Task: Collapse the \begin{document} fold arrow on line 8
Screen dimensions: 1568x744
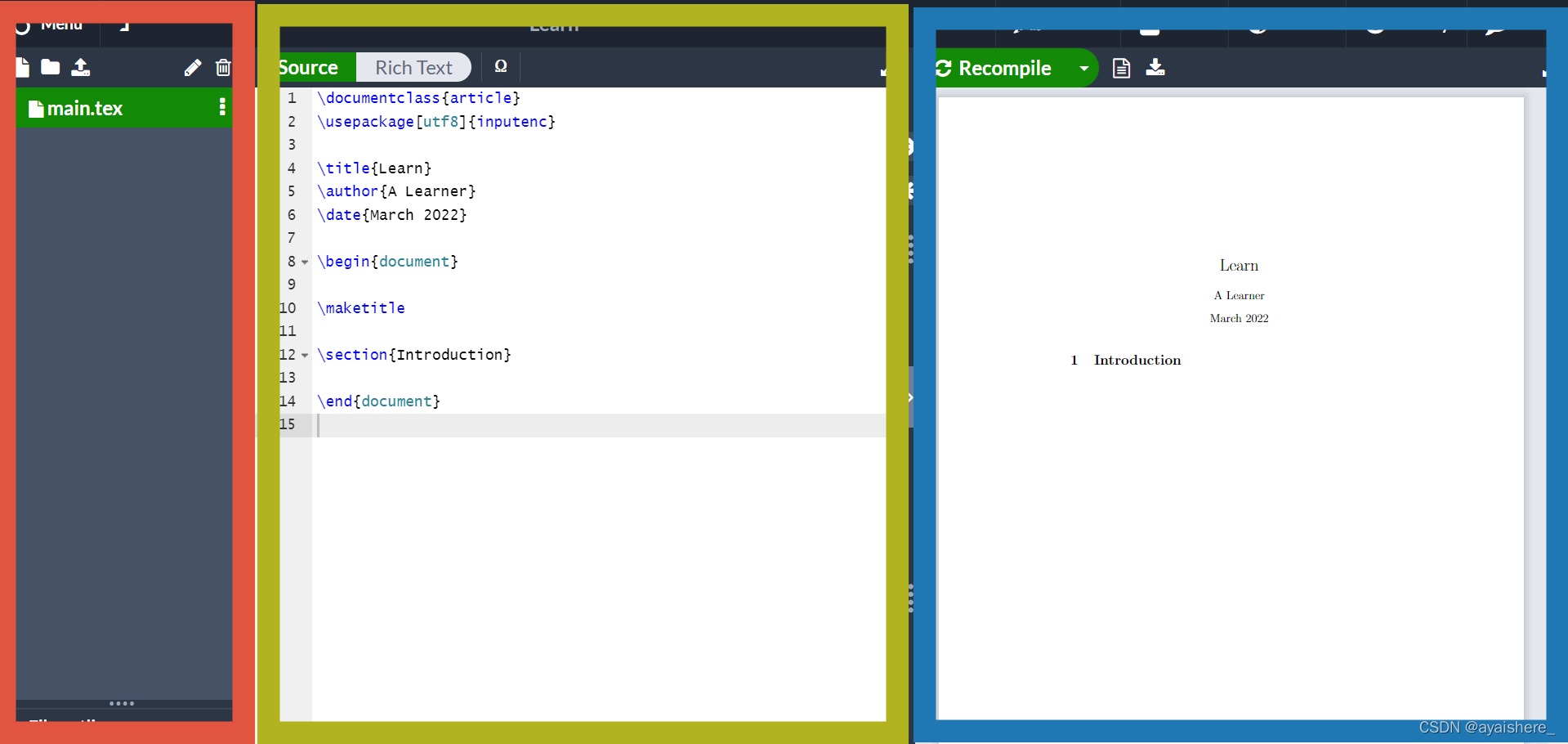Action: (305, 262)
